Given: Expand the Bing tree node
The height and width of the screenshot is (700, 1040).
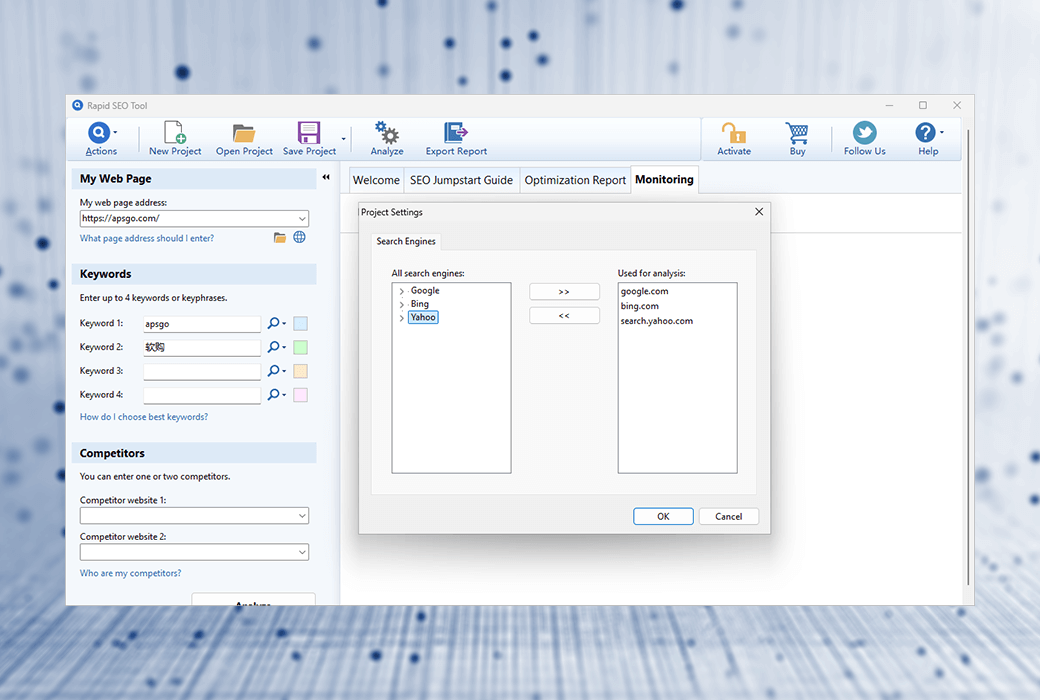Looking at the screenshot, I should tap(401, 305).
